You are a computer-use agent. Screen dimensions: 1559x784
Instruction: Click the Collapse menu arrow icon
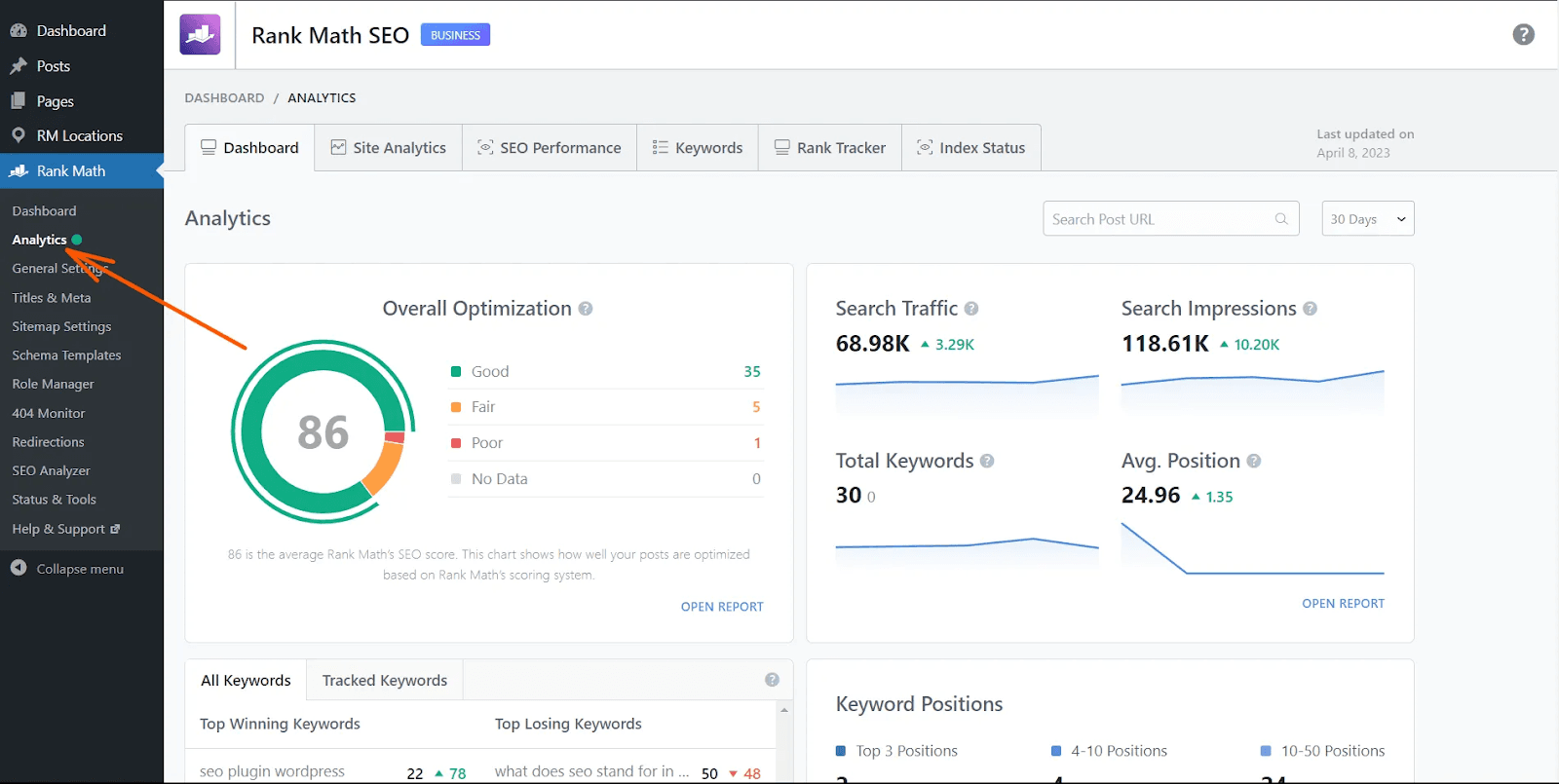19,568
